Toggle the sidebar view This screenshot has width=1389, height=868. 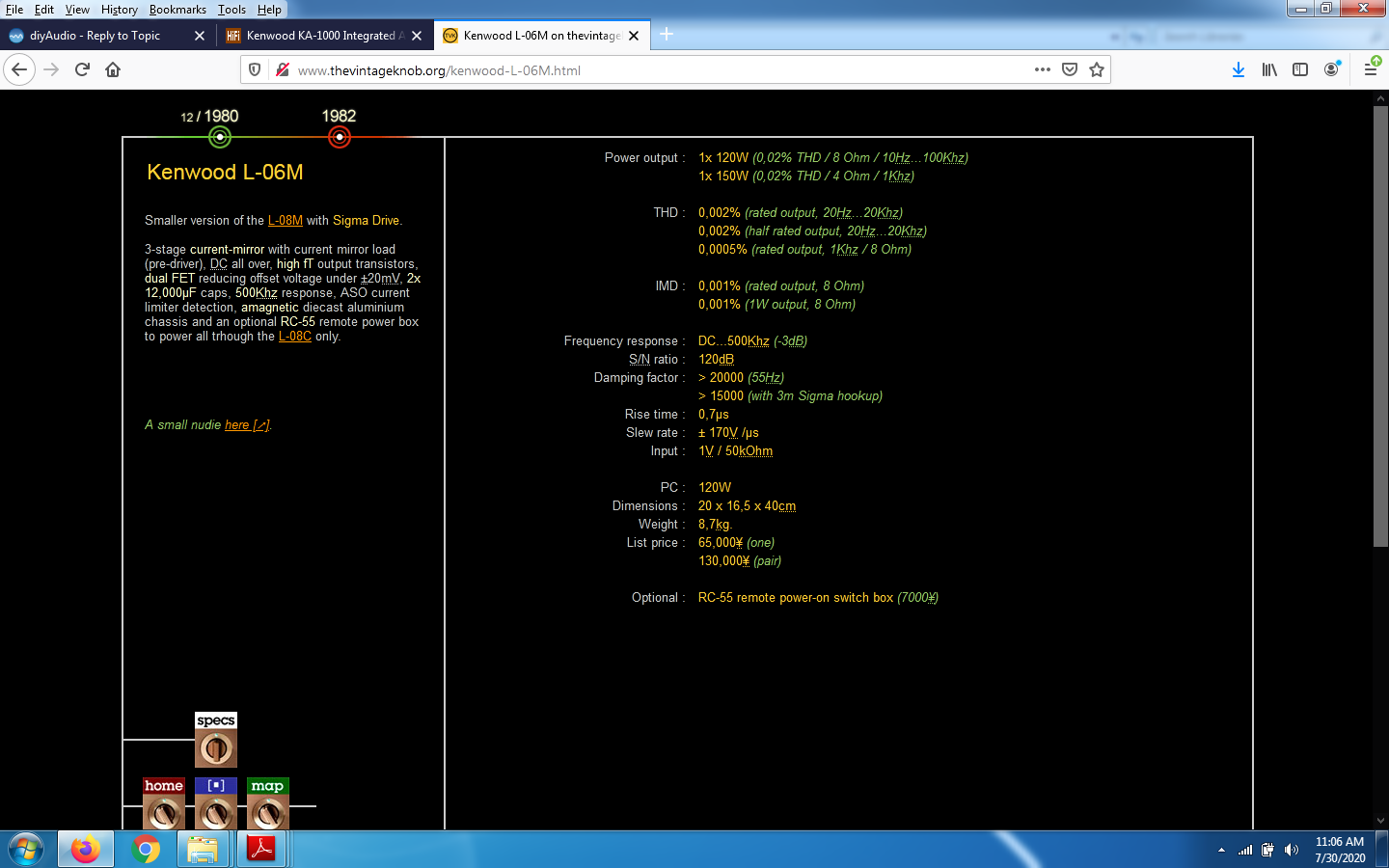coord(1300,69)
